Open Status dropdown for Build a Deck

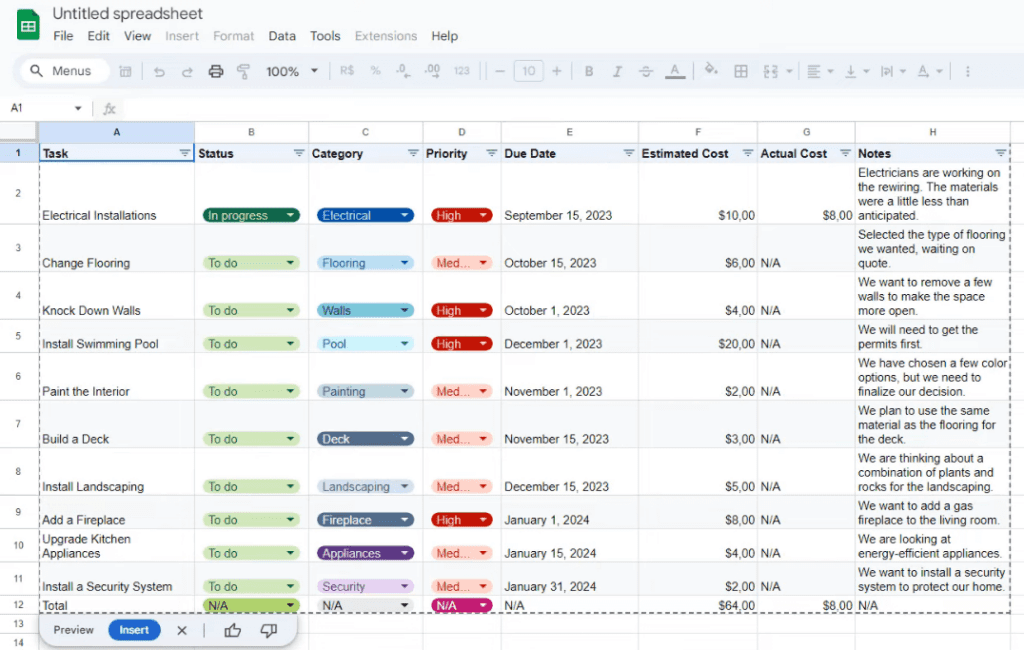pos(251,439)
